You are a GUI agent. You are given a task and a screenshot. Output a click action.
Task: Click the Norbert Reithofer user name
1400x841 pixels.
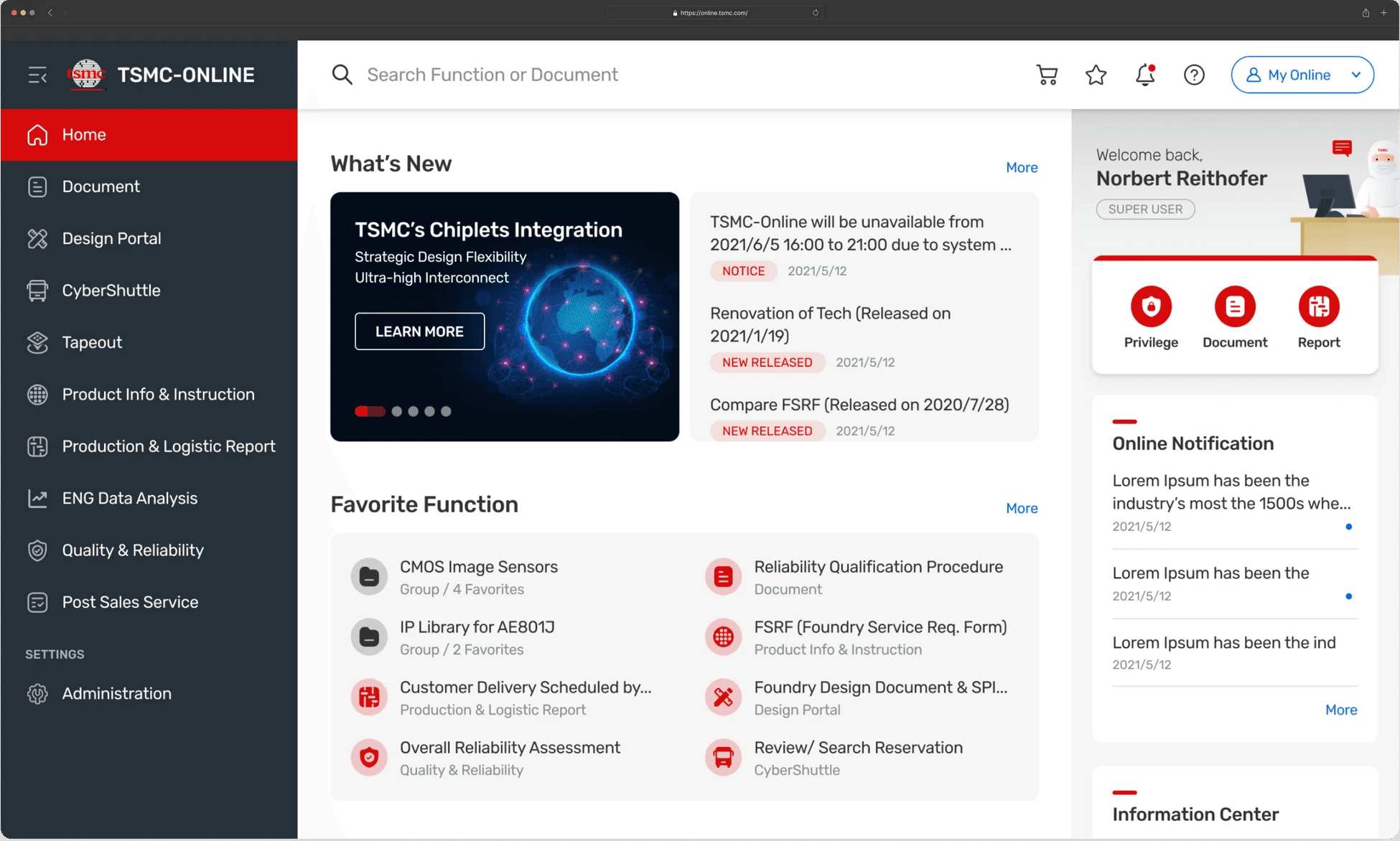pyautogui.click(x=1181, y=179)
